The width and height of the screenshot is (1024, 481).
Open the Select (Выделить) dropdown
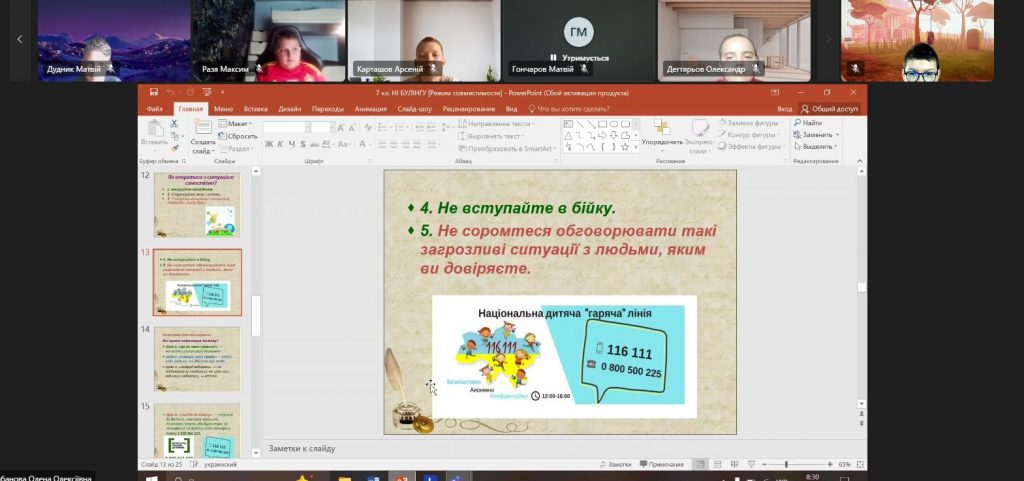[x=818, y=146]
